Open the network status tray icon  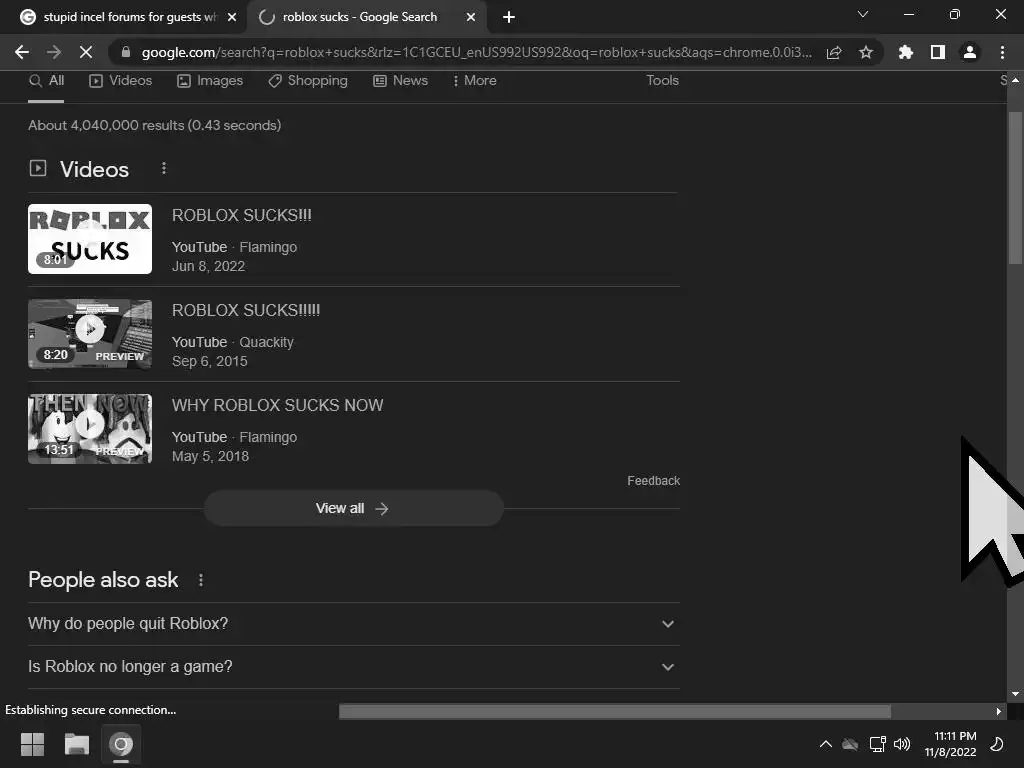coord(877,744)
